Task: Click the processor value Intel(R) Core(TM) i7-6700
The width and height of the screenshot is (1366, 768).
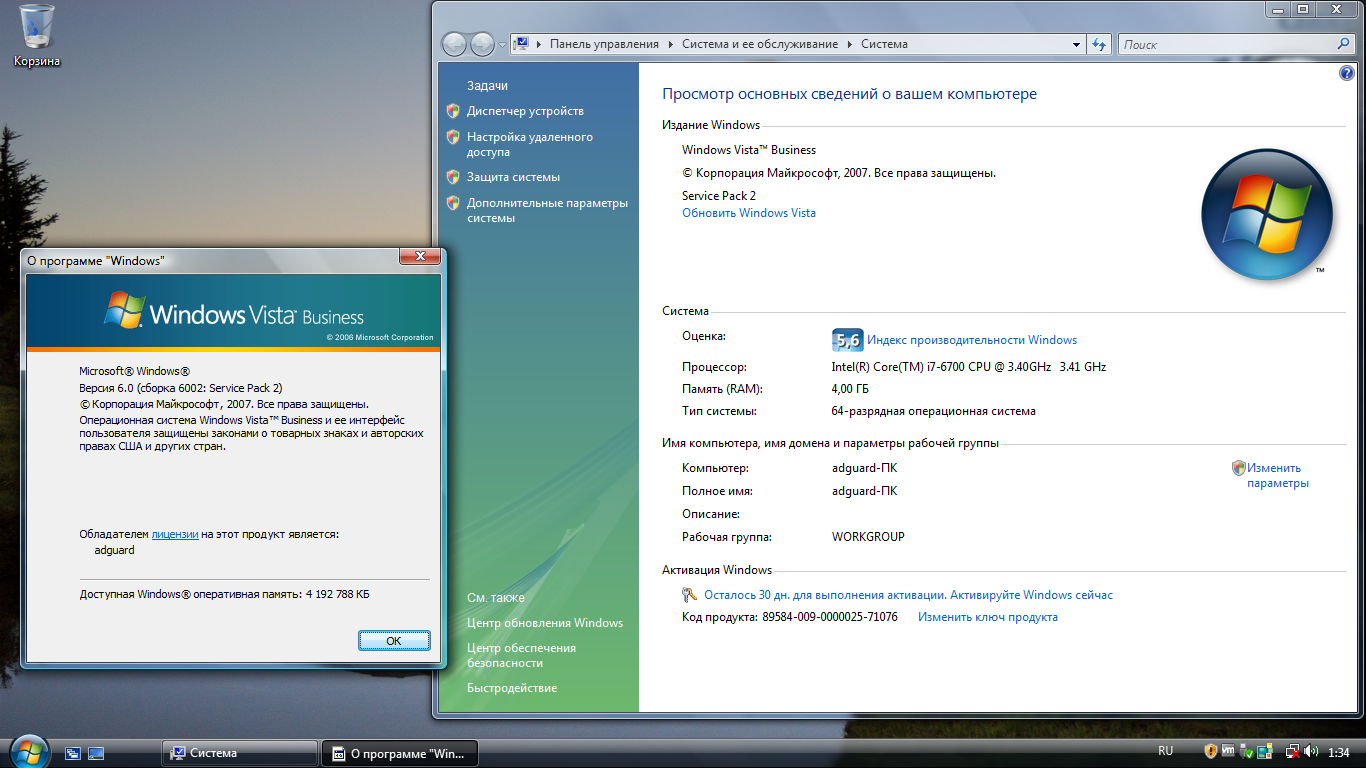Action: coord(969,367)
